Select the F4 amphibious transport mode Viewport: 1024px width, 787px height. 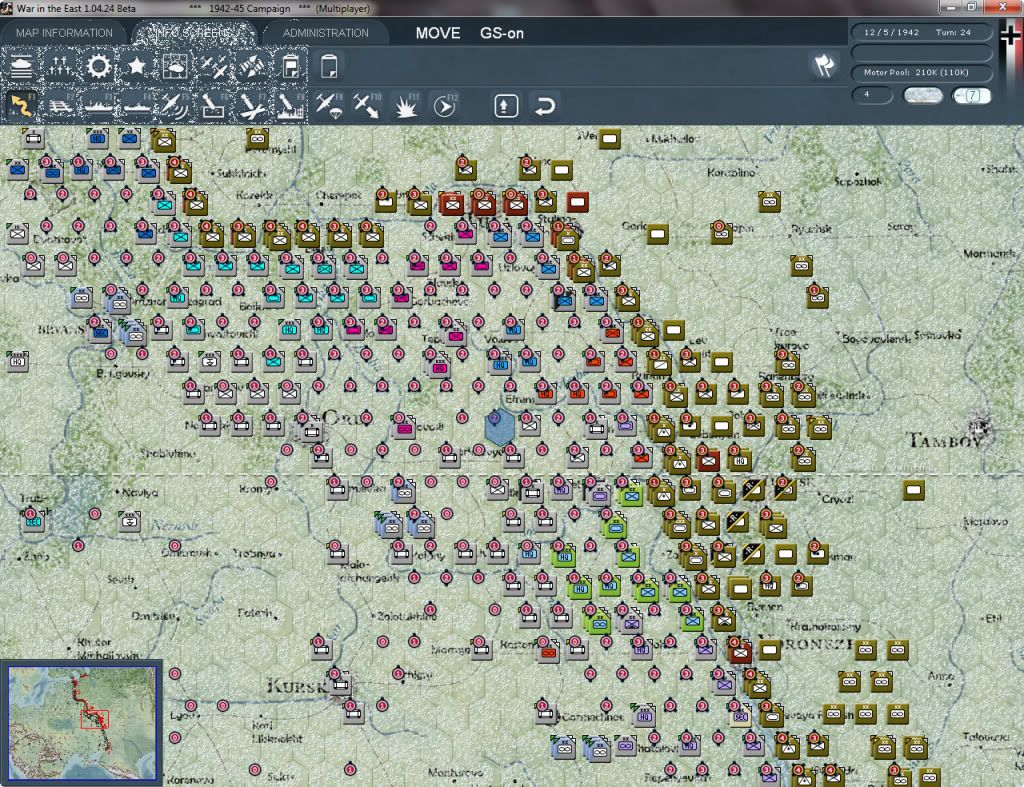tap(136, 106)
